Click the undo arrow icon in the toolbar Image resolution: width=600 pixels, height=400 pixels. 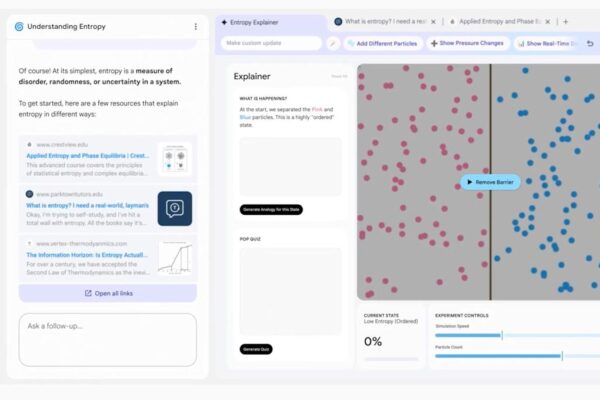[589, 43]
